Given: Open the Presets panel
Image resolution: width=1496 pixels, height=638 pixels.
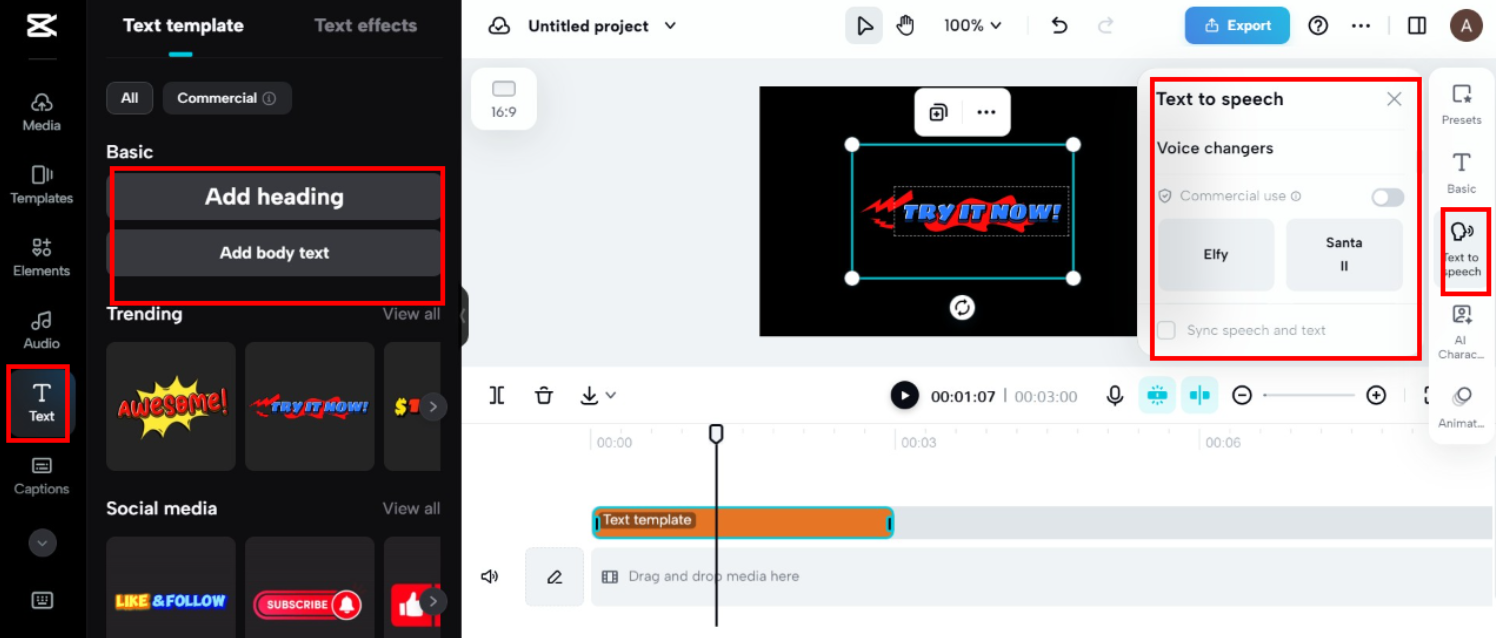Looking at the screenshot, I should point(1462,102).
